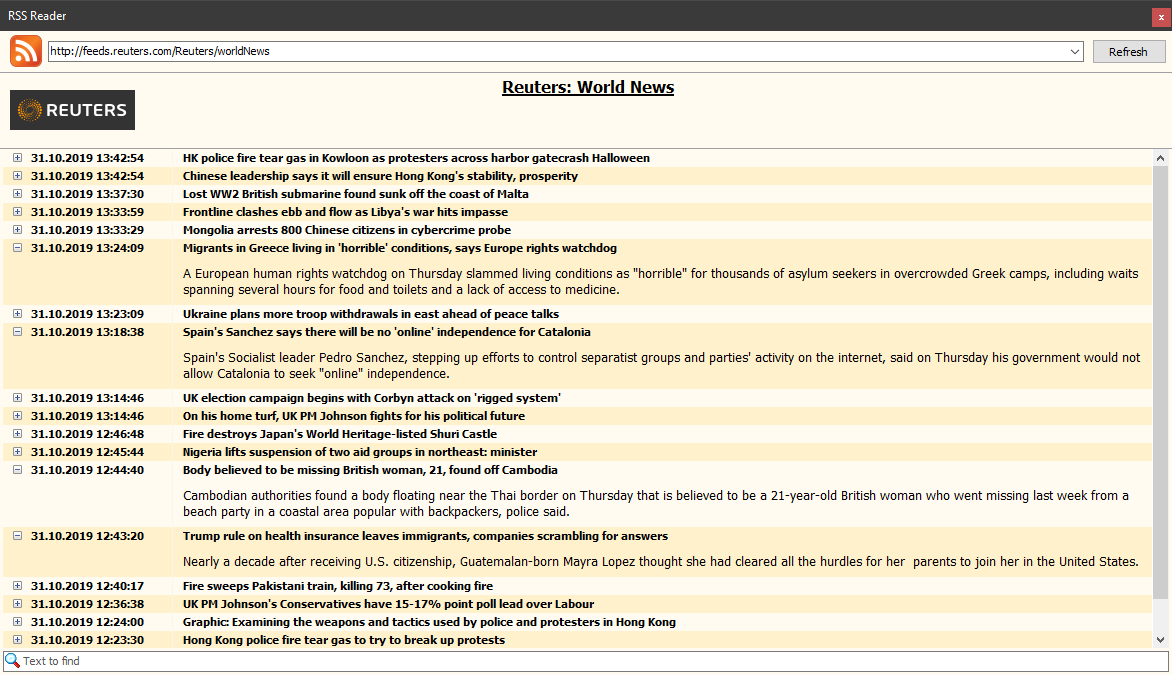Expand the Lost WW2 British submarine entry
The image size is (1172, 675).
[x=17, y=194]
